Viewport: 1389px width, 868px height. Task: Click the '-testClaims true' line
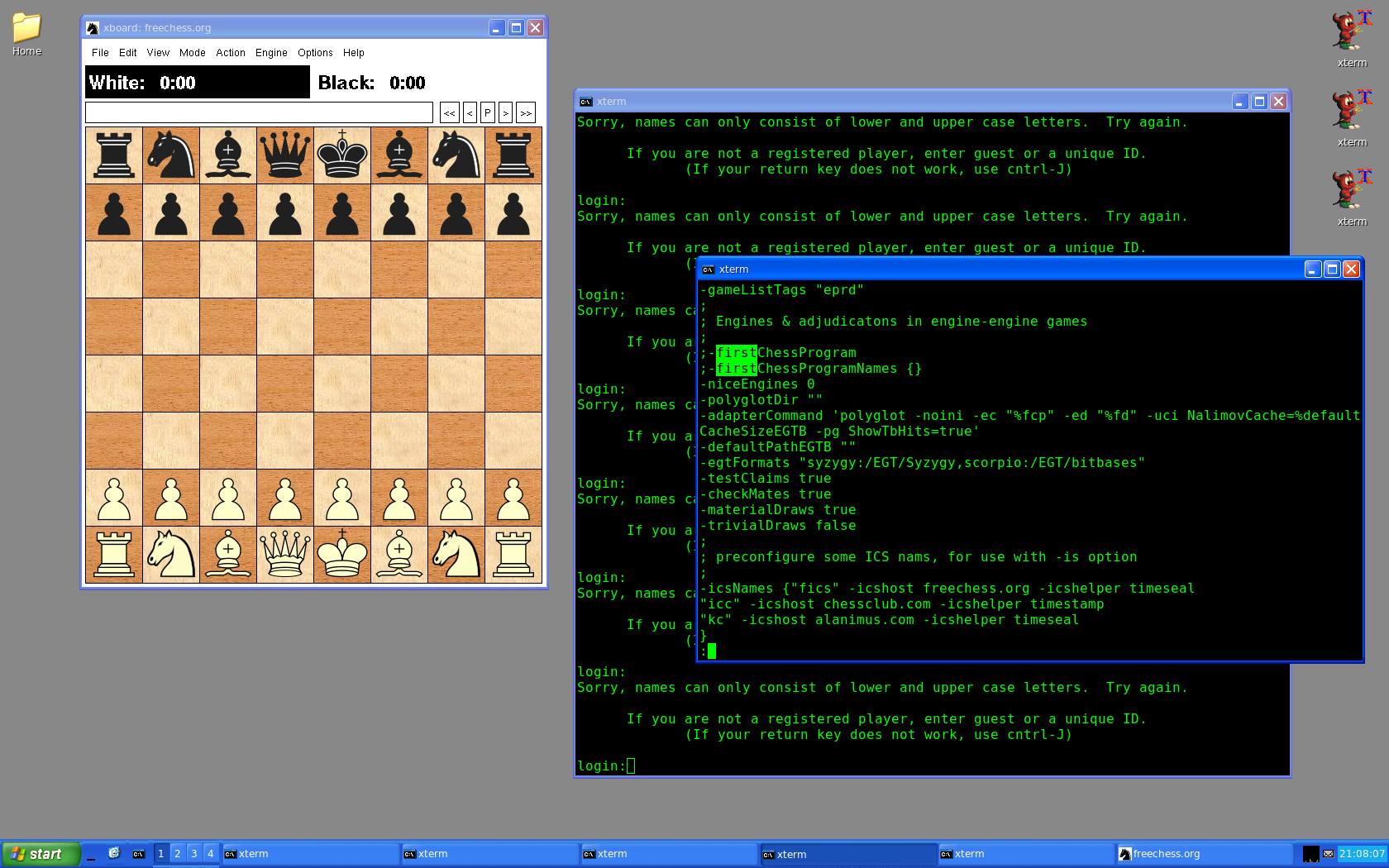pyautogui.click(x=766, y=479)
